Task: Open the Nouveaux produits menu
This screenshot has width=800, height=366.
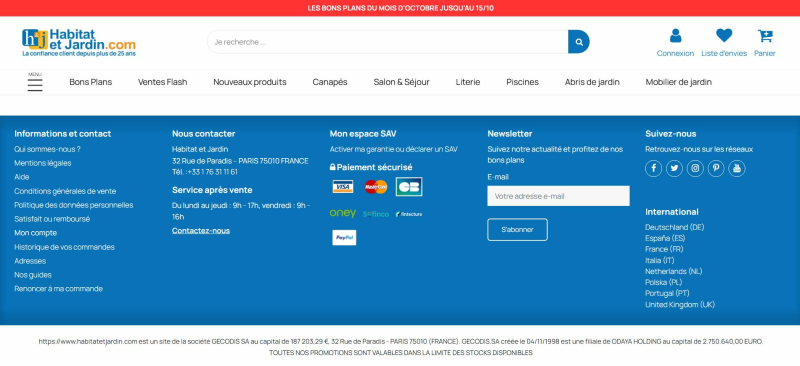Action: (x=250, y=82)
